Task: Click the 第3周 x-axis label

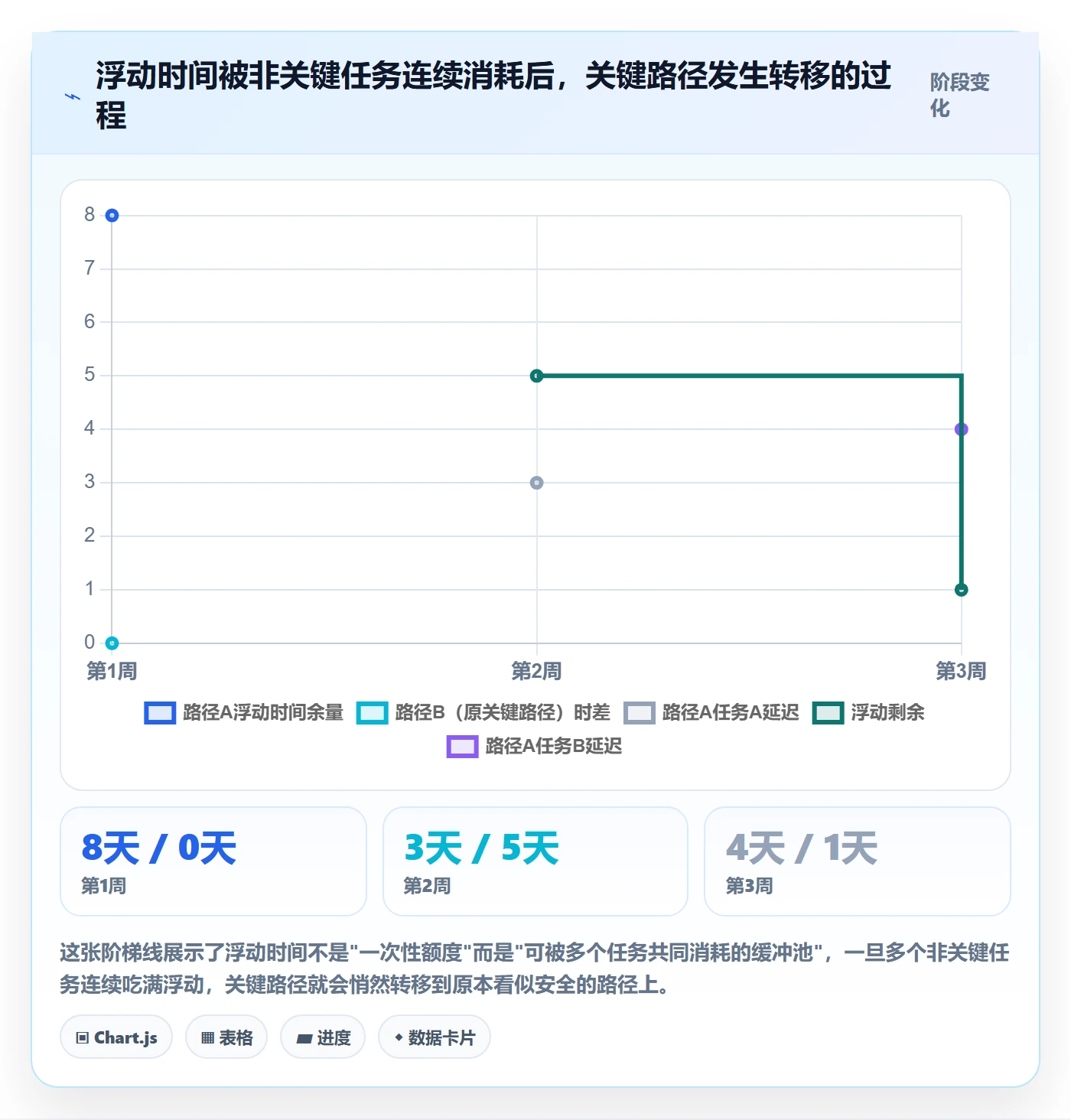Action: [x=961, y=672]
